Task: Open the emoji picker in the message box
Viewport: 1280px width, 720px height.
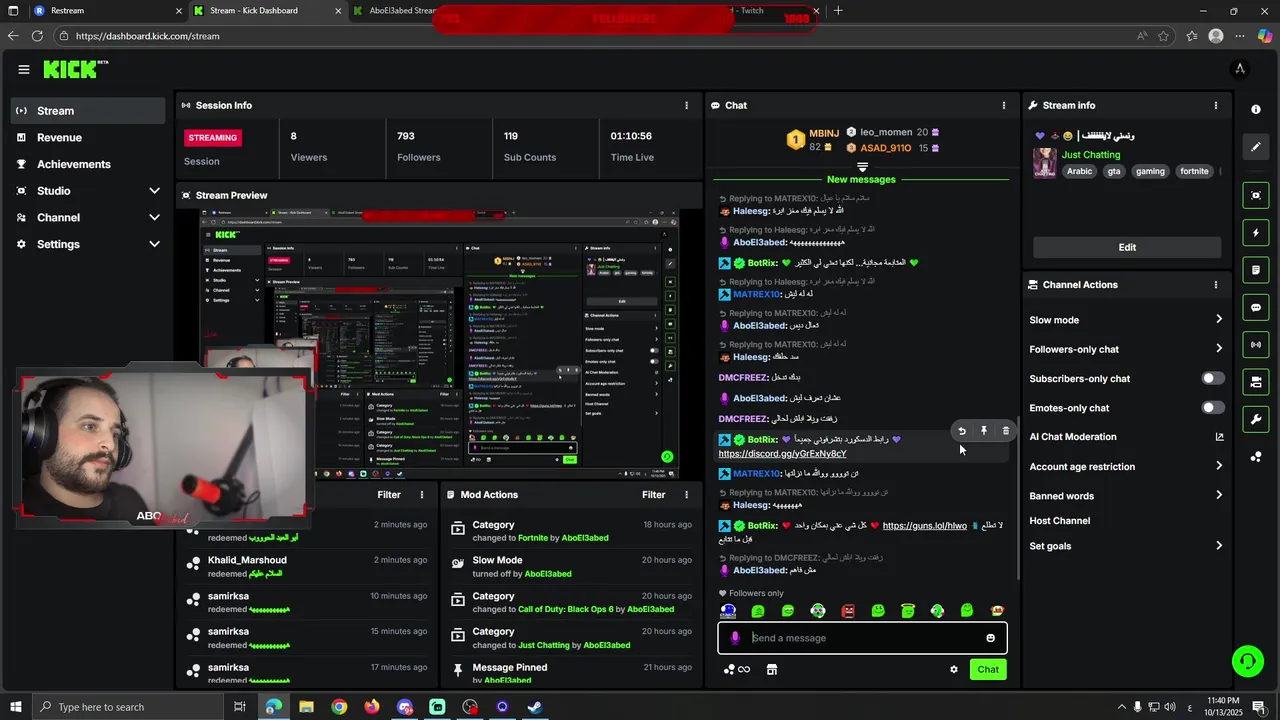Action: click(990, 638)
